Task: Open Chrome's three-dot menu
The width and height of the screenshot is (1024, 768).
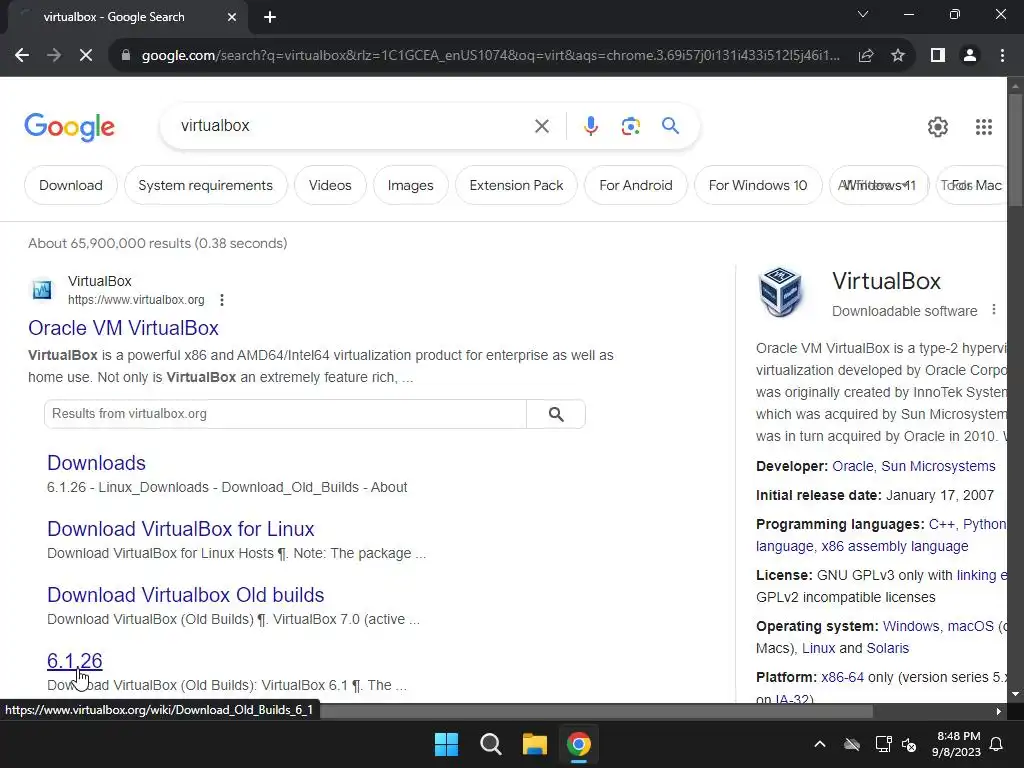Action: point(1002,56)
